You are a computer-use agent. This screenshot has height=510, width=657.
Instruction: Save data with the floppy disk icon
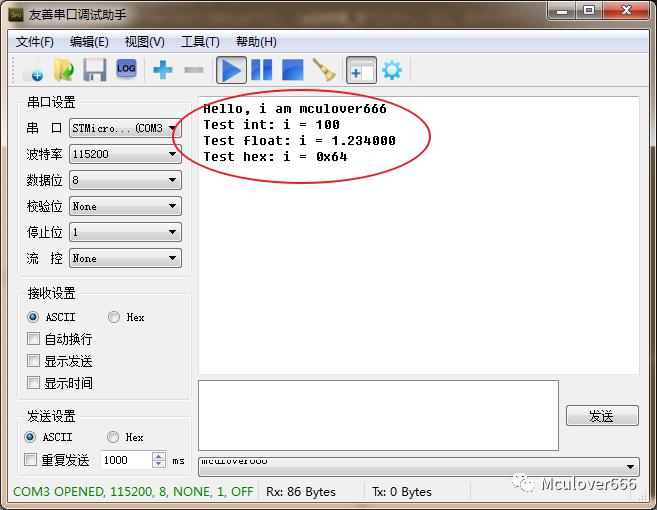tap(95, 70)
